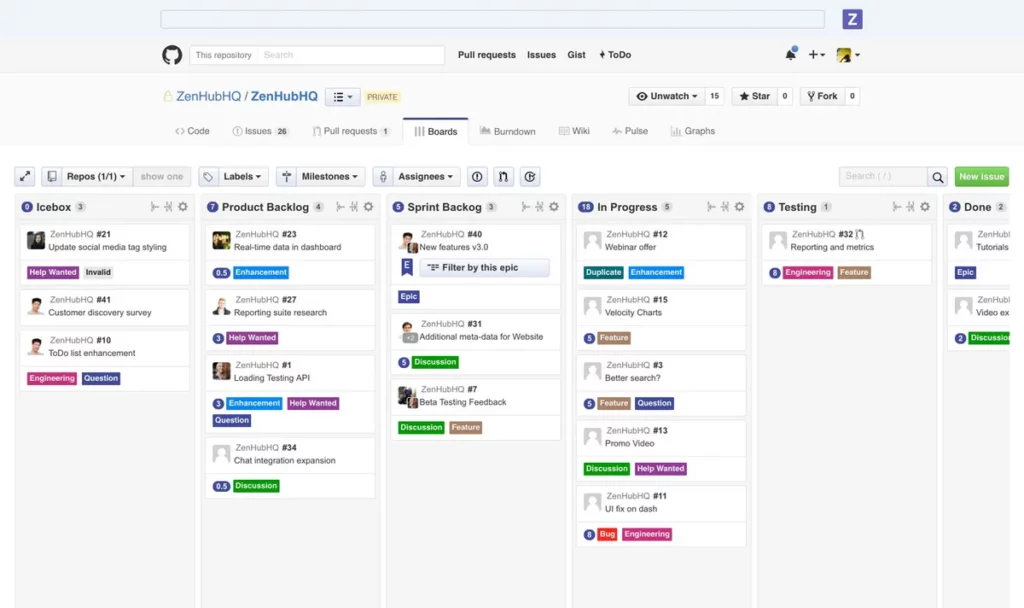The width and height of the screenshot is (1024, 608).
Task: Open Gist in top navigation
Action: coord(576,55)
